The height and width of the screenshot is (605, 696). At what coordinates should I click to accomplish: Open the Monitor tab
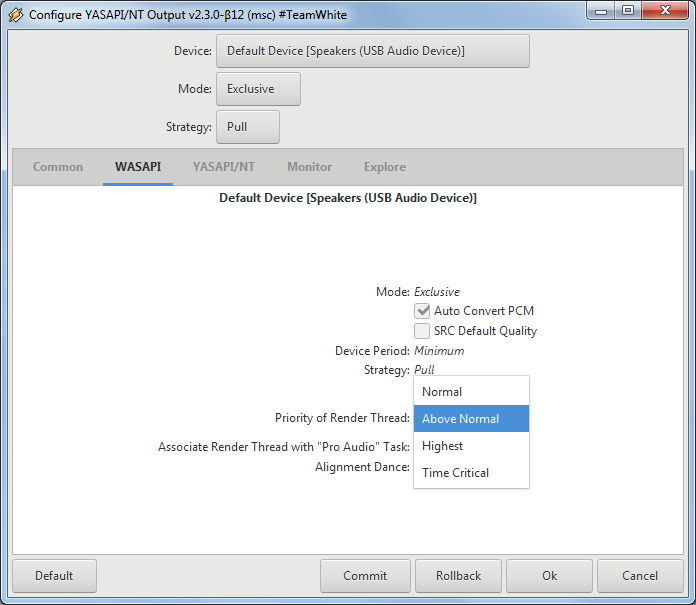(309, 167)
